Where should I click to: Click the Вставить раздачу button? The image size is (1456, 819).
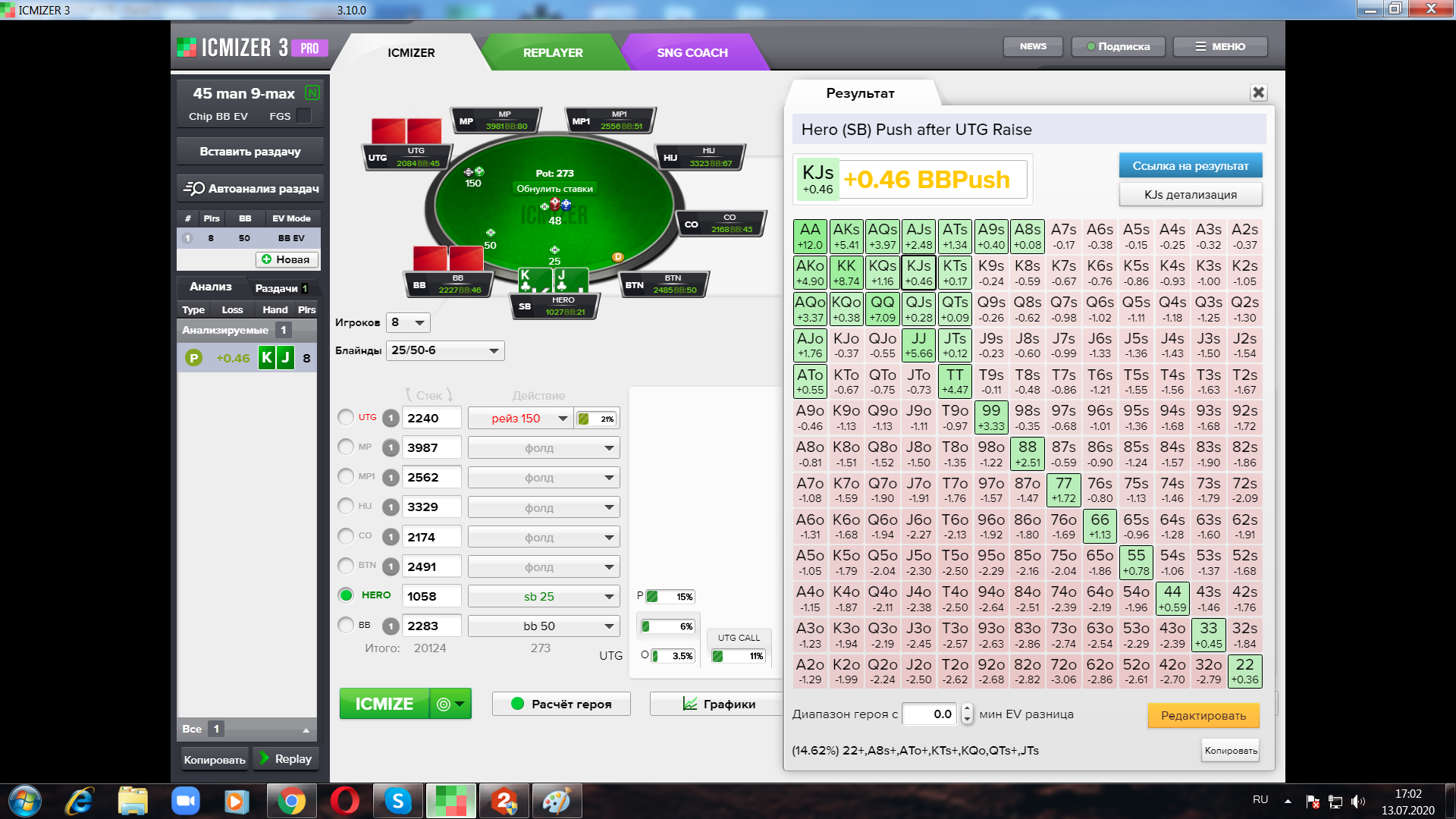[250, 152]
